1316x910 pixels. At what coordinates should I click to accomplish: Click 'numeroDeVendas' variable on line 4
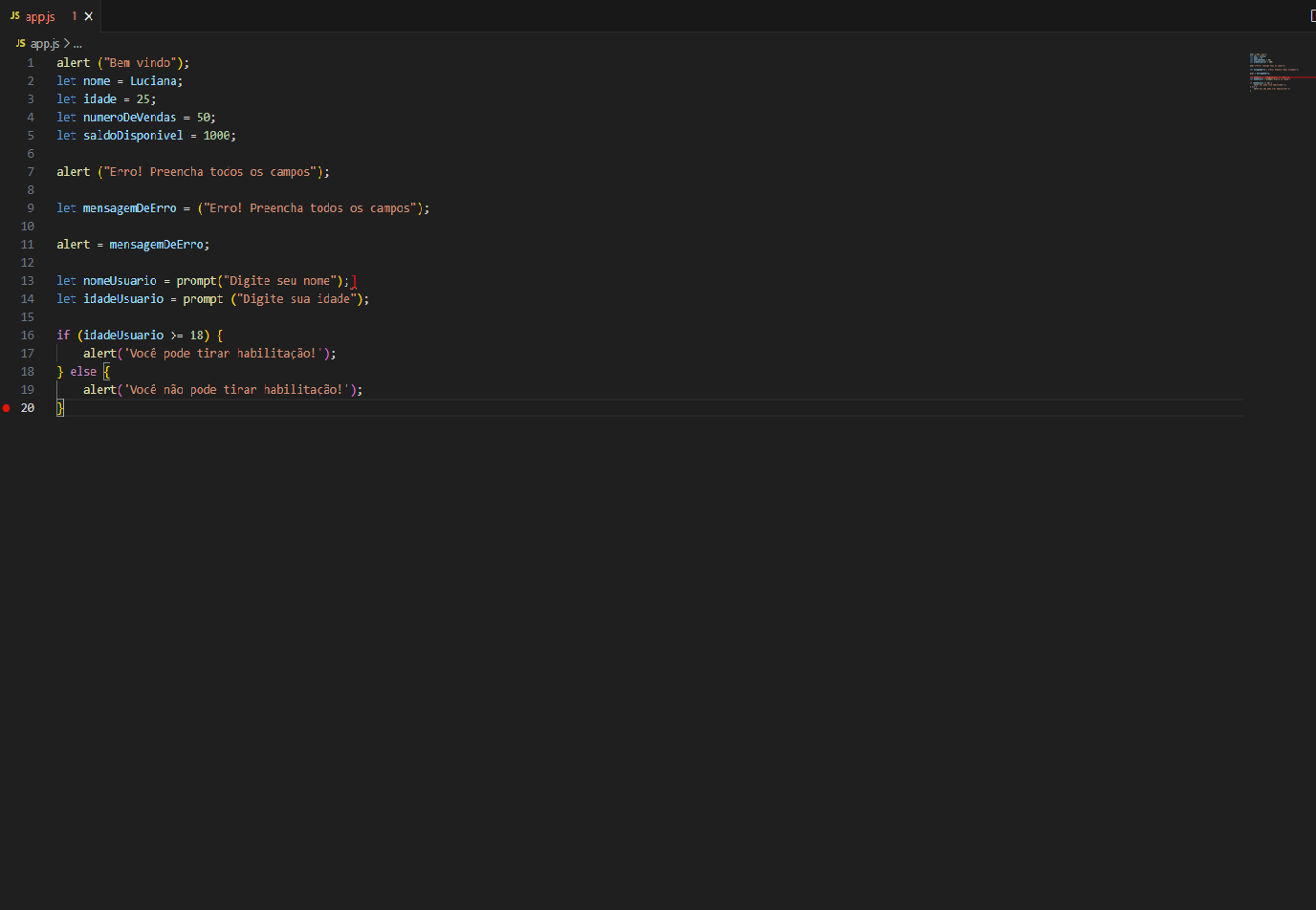(130, 118)
